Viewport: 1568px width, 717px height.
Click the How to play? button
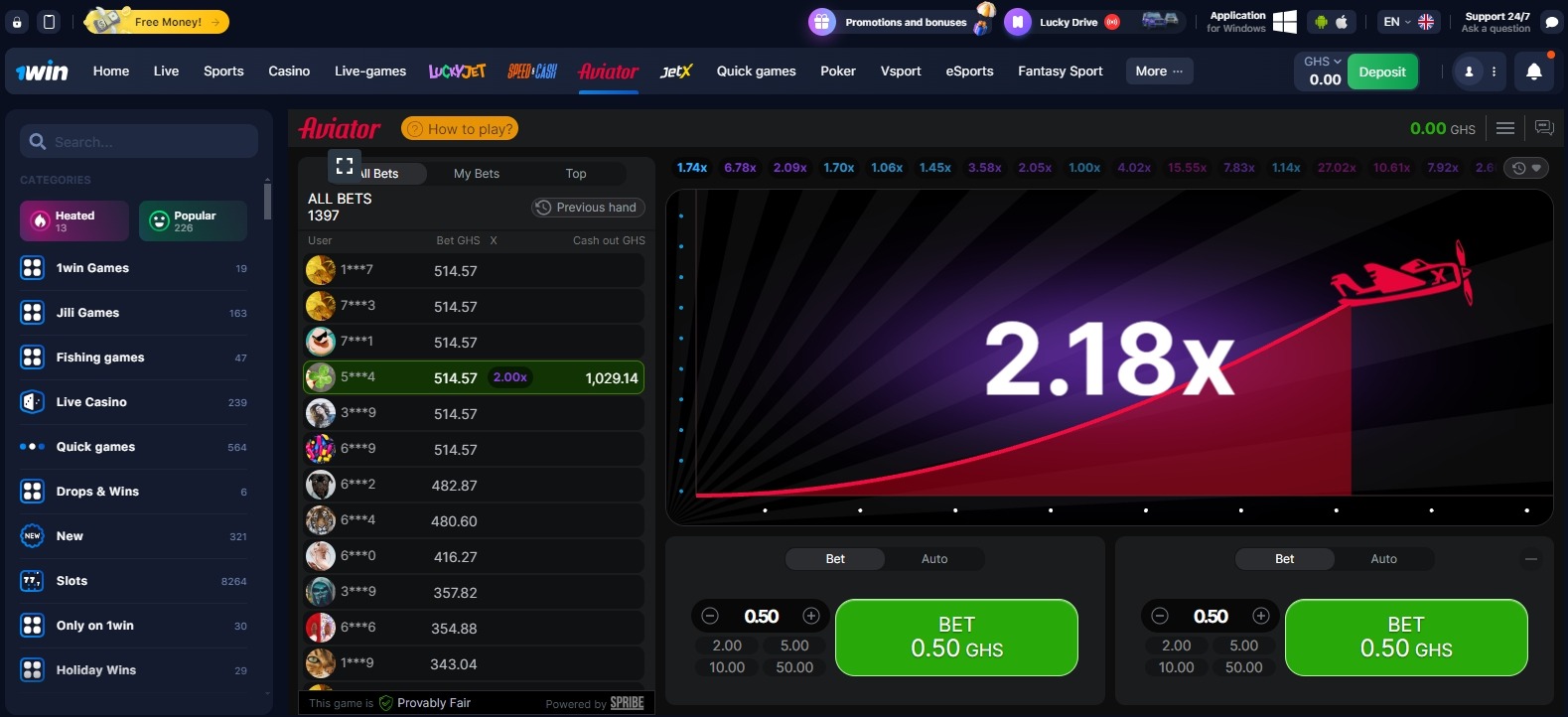point(460,129)
